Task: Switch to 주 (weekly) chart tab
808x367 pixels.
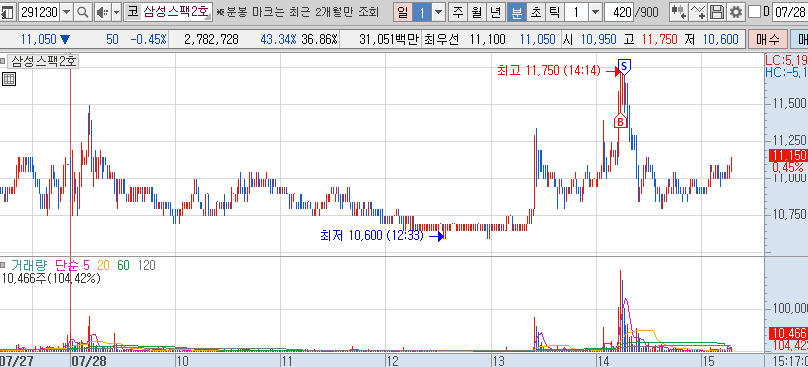Action: tap(458, 12)
